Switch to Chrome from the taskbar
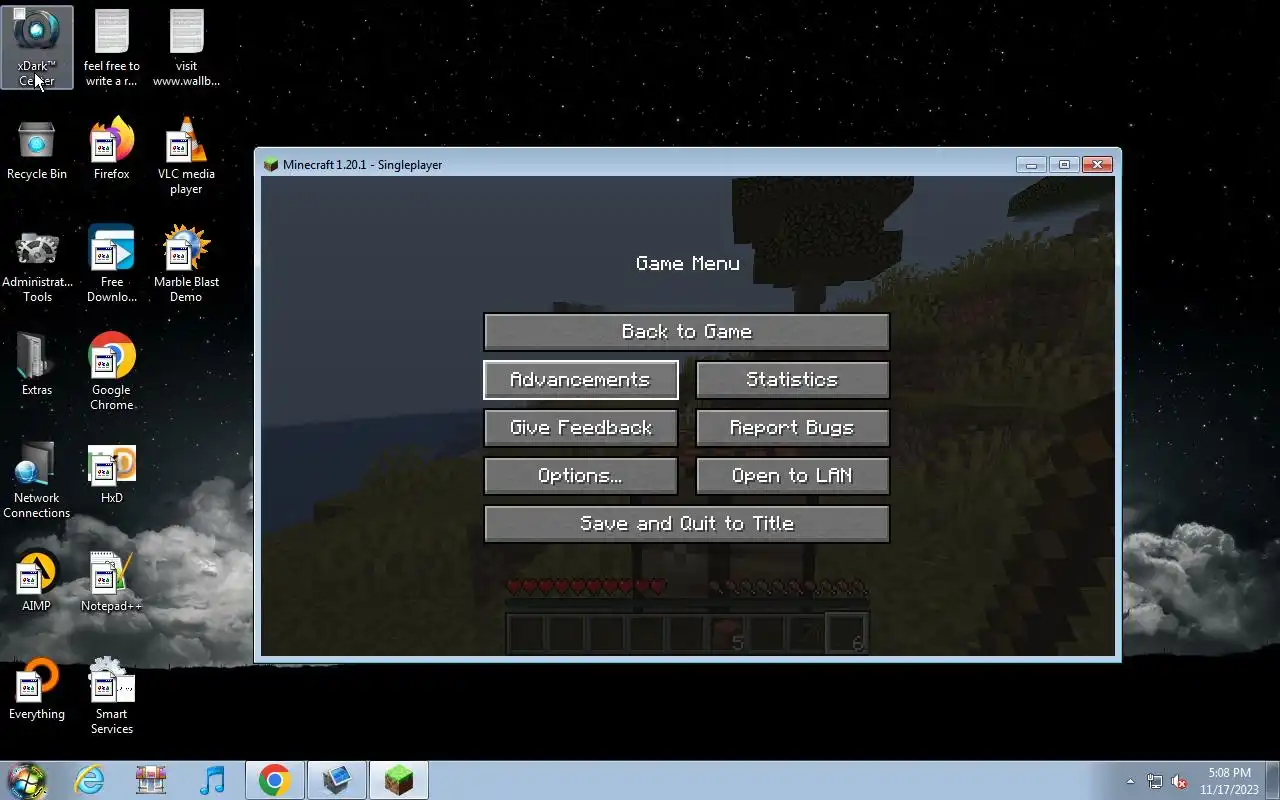The width and height of the screenshot is (1280, 800). coord(274,780)
